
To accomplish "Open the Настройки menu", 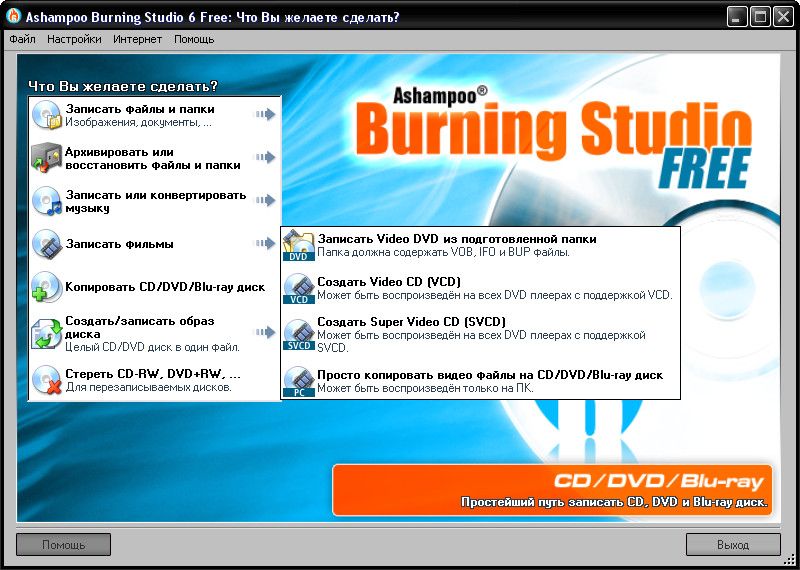I will (74, 39).
